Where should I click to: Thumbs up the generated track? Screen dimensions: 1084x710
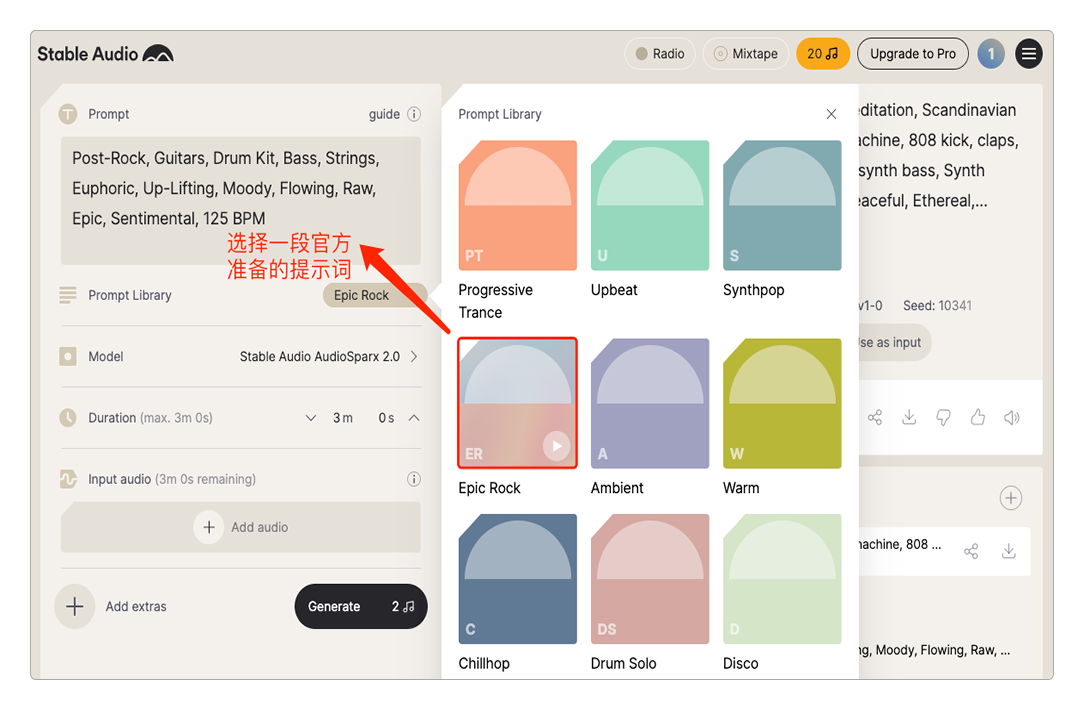click(978, 417)
